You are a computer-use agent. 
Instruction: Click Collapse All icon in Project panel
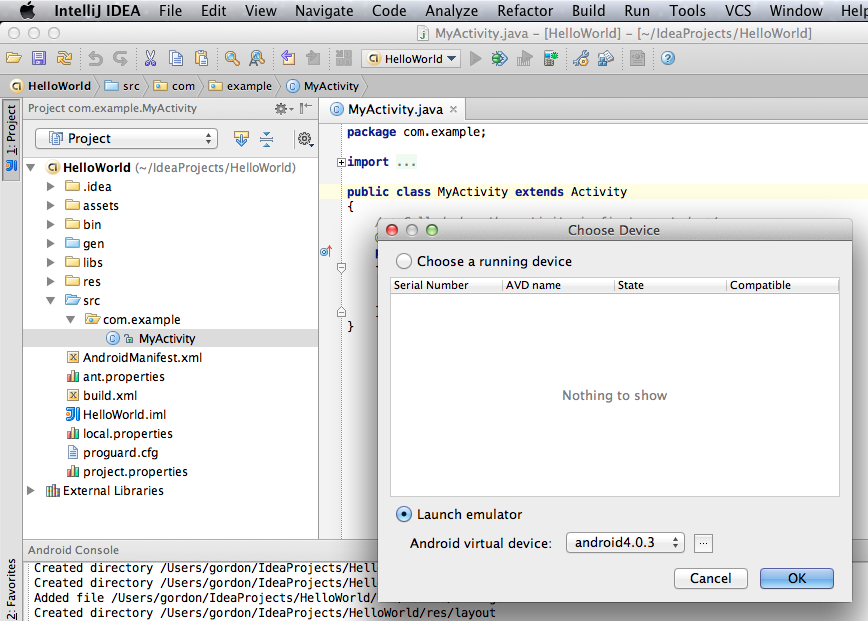(x=267, y=139)
